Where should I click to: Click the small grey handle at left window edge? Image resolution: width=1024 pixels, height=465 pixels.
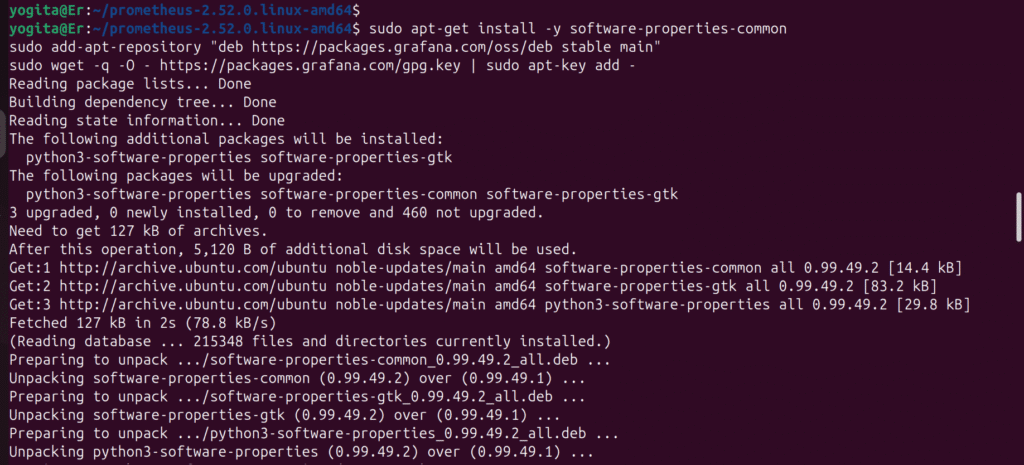3,134
